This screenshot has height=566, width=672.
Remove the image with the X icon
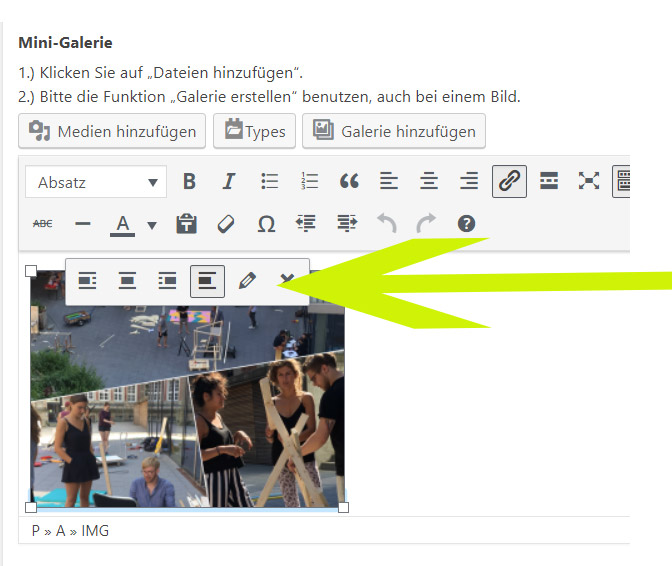[287, 281]
